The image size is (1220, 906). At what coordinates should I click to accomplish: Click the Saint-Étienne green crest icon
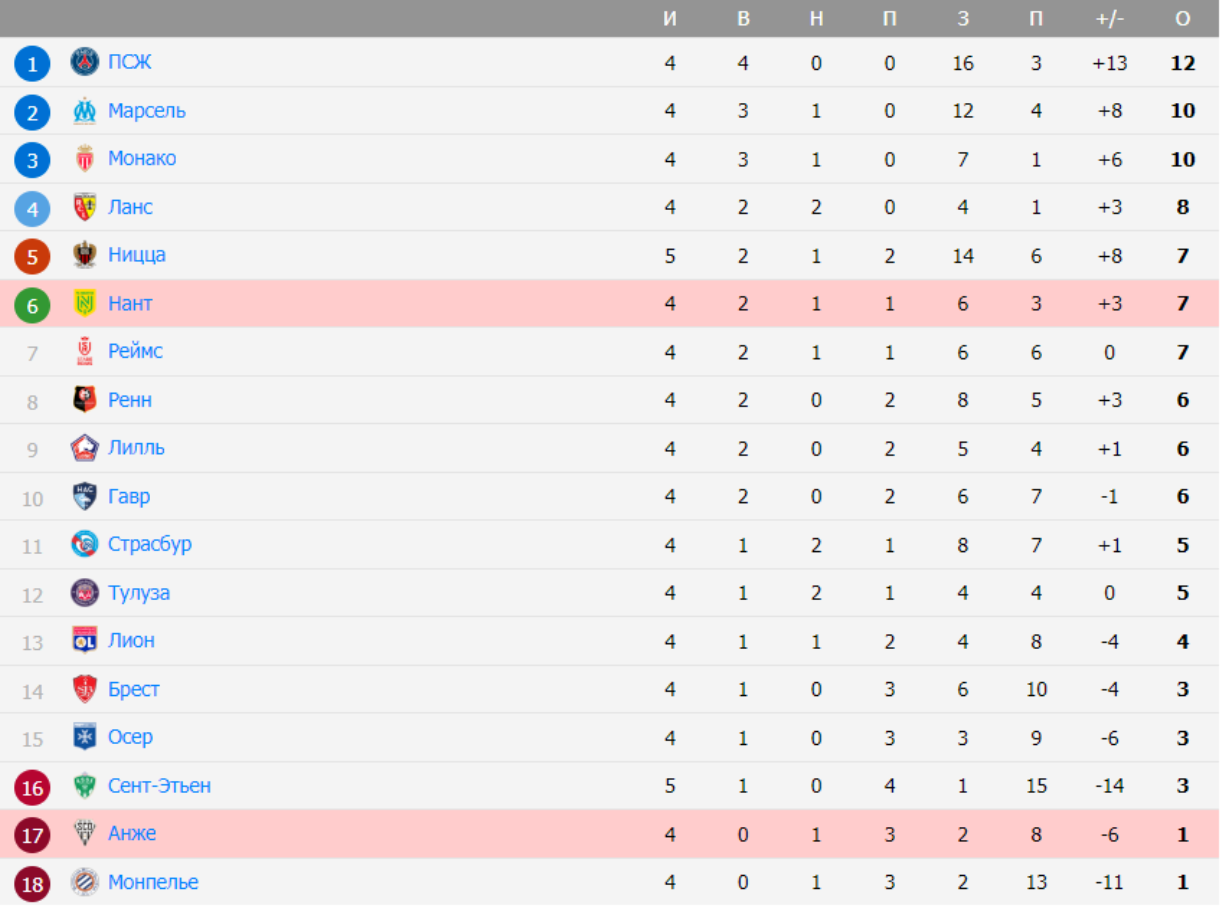(x=85, y=786)
